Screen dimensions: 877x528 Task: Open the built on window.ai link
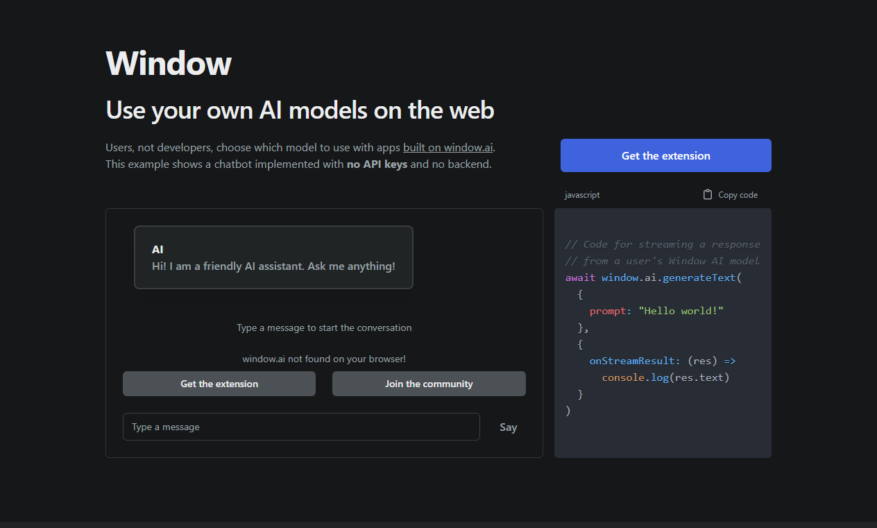tap(448, 148)
